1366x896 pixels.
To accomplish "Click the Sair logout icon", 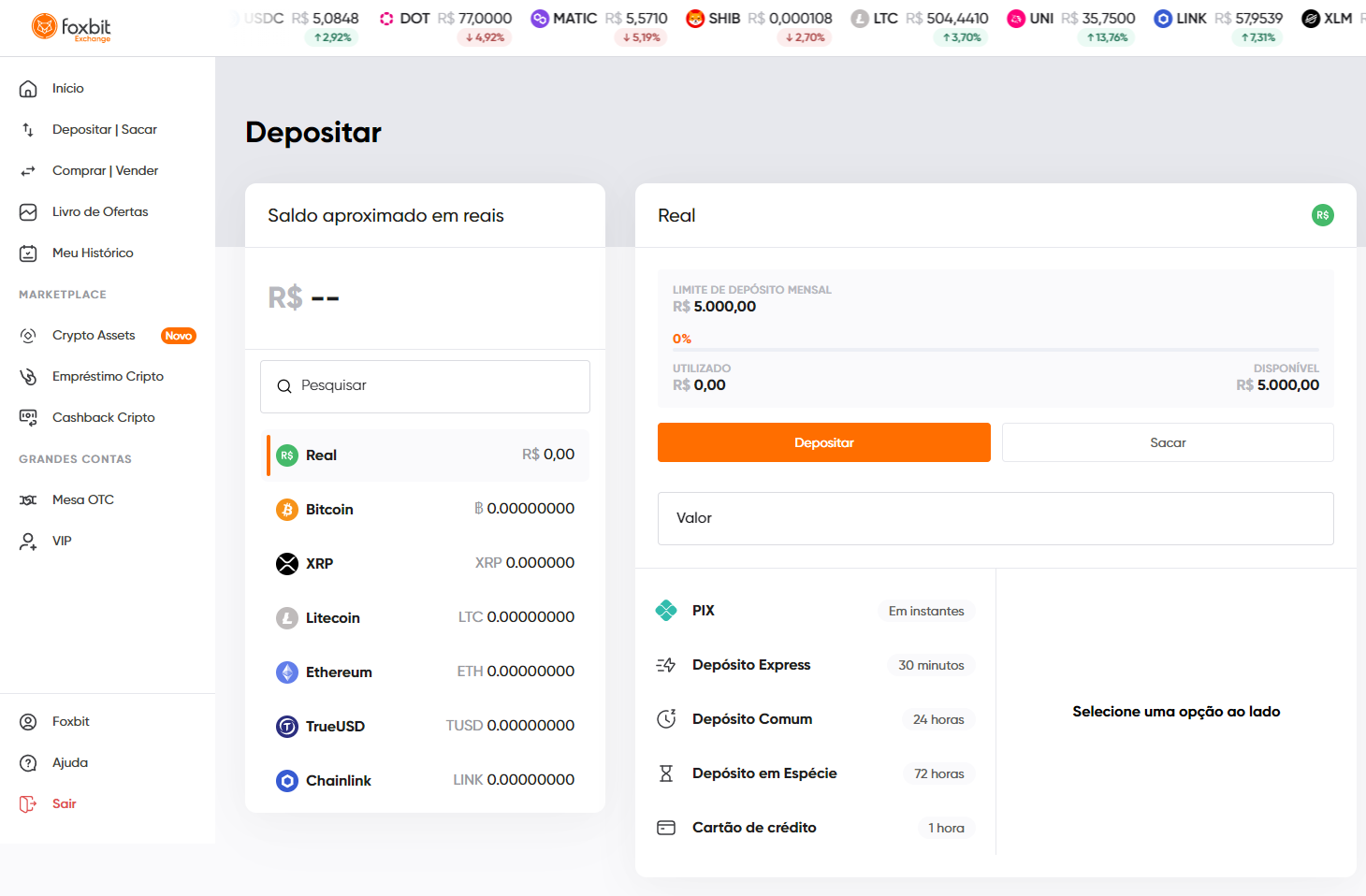I will (28, 804).
